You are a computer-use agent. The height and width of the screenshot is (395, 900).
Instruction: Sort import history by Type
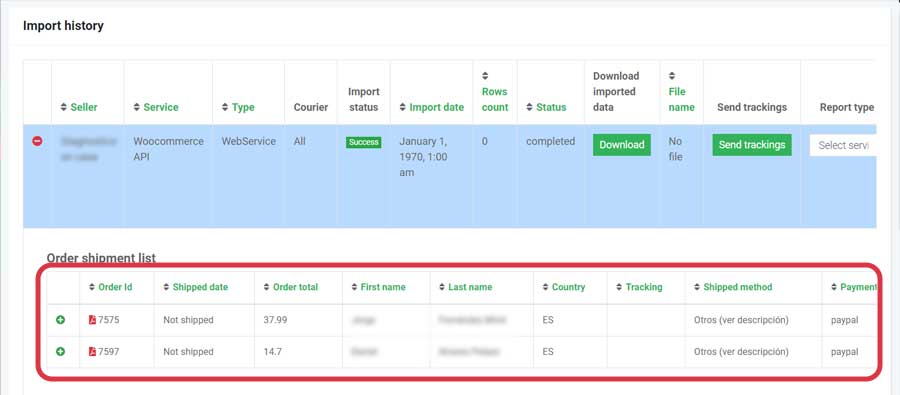click(238, 107)
